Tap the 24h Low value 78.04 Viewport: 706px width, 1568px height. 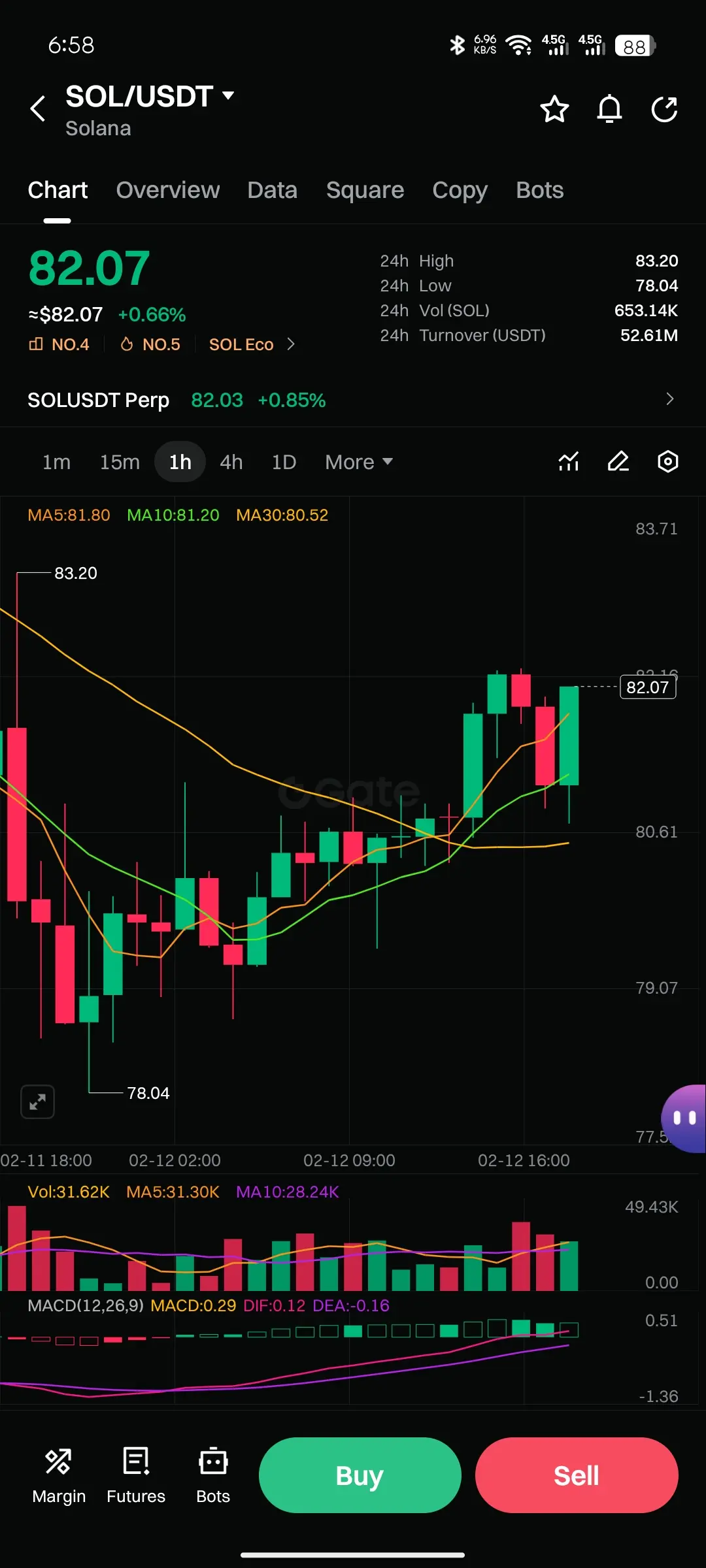[x=657, y=286]
